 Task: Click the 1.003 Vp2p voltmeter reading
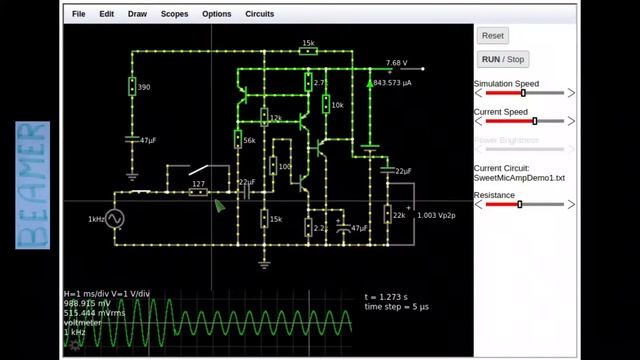pos(436,215)
